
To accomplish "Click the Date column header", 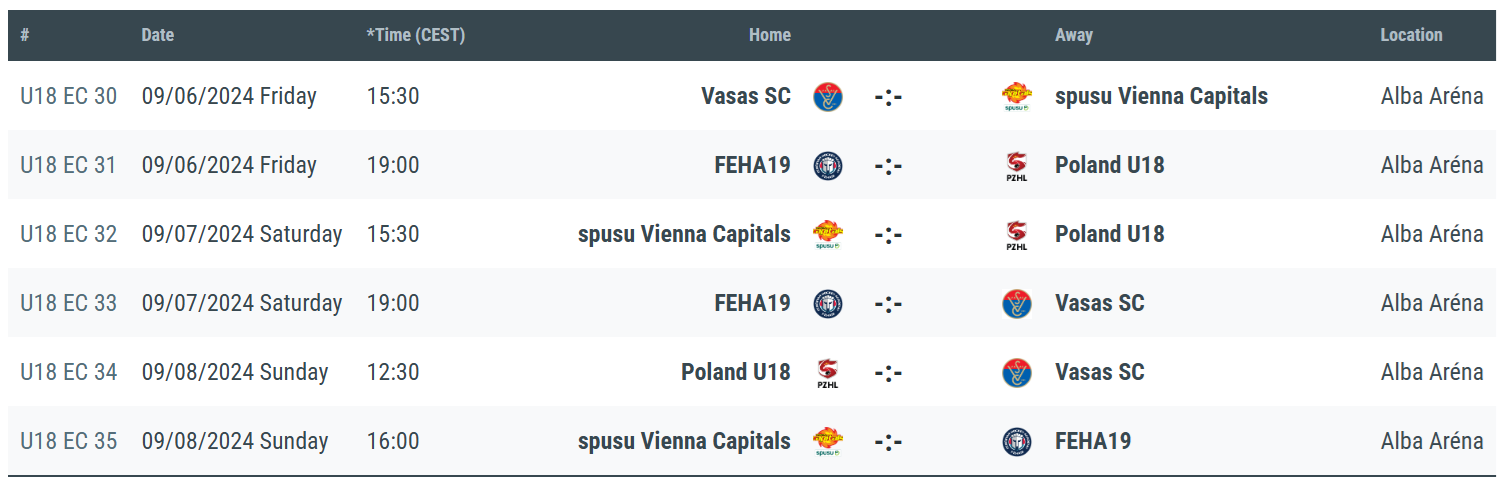I will 158,35.
